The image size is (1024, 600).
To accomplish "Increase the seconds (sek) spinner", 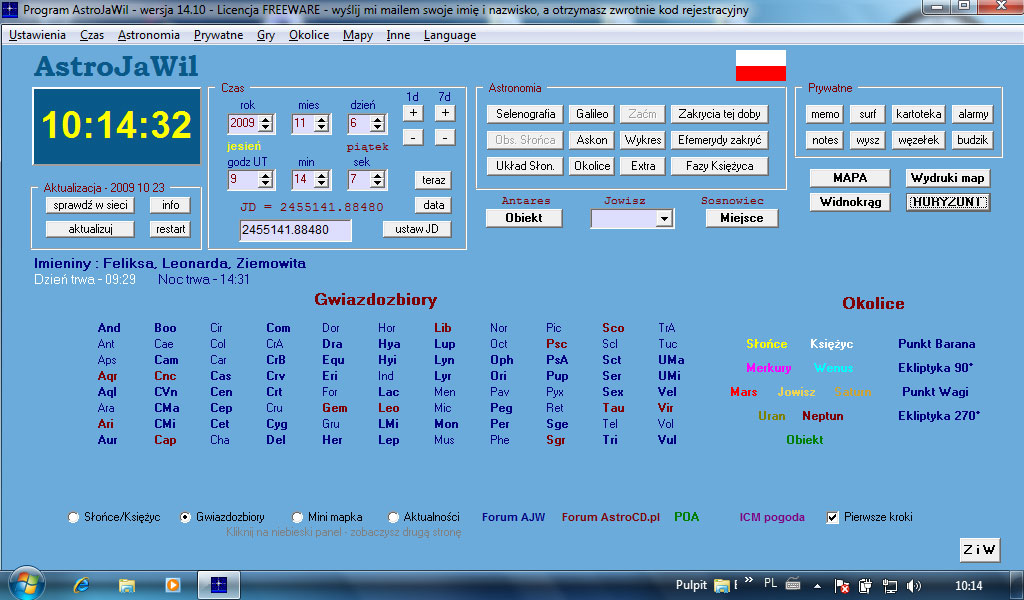I will [377, 175].
